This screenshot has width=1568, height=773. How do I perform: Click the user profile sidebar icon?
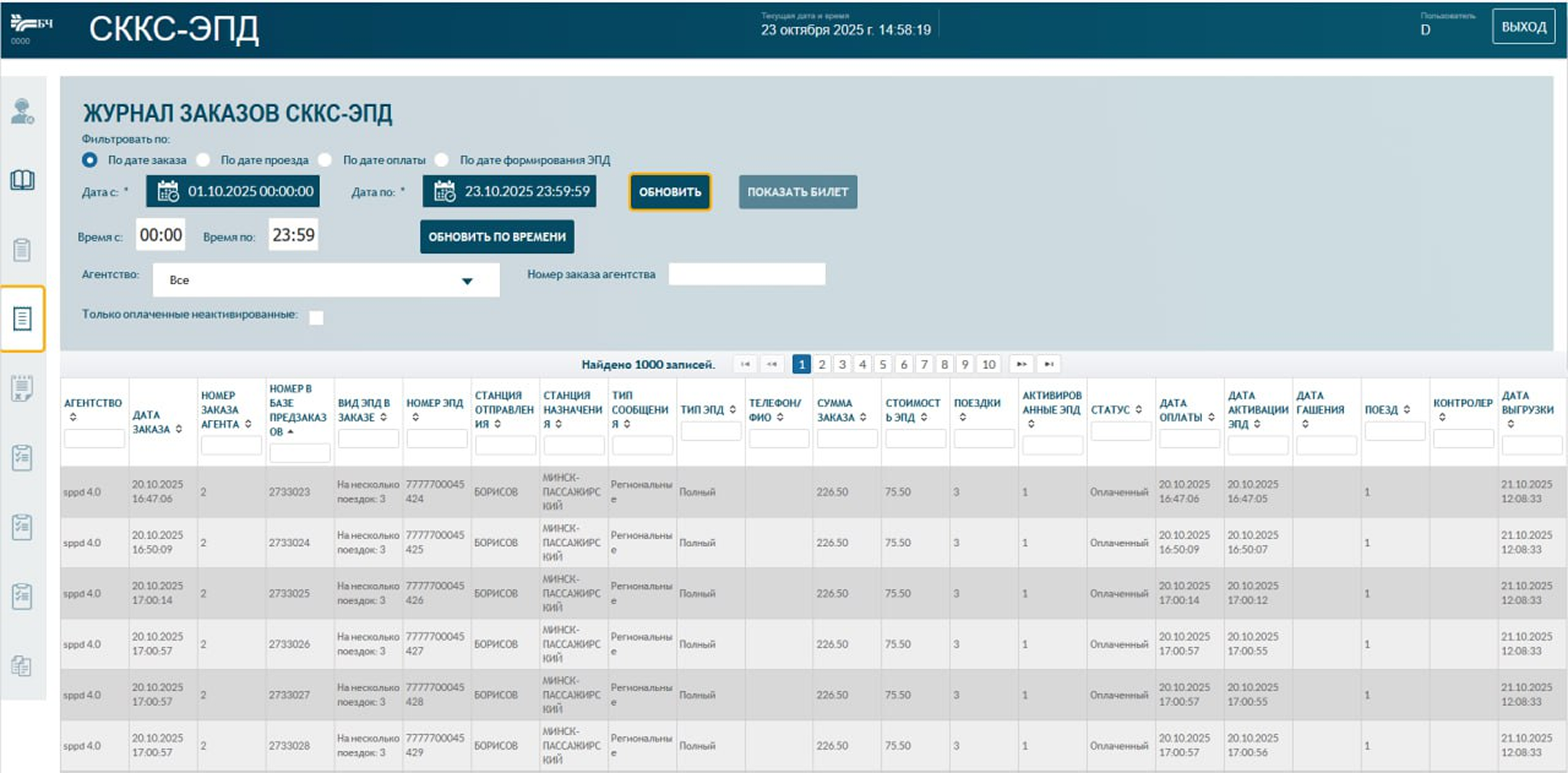tap(22, 111)
